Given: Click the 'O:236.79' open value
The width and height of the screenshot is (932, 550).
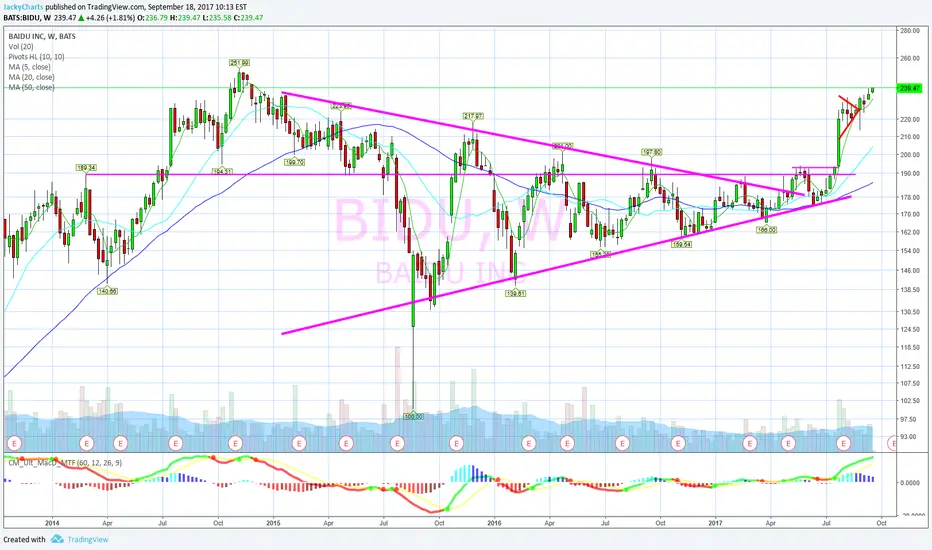Looking at the screenshot, I should [152, 18].
